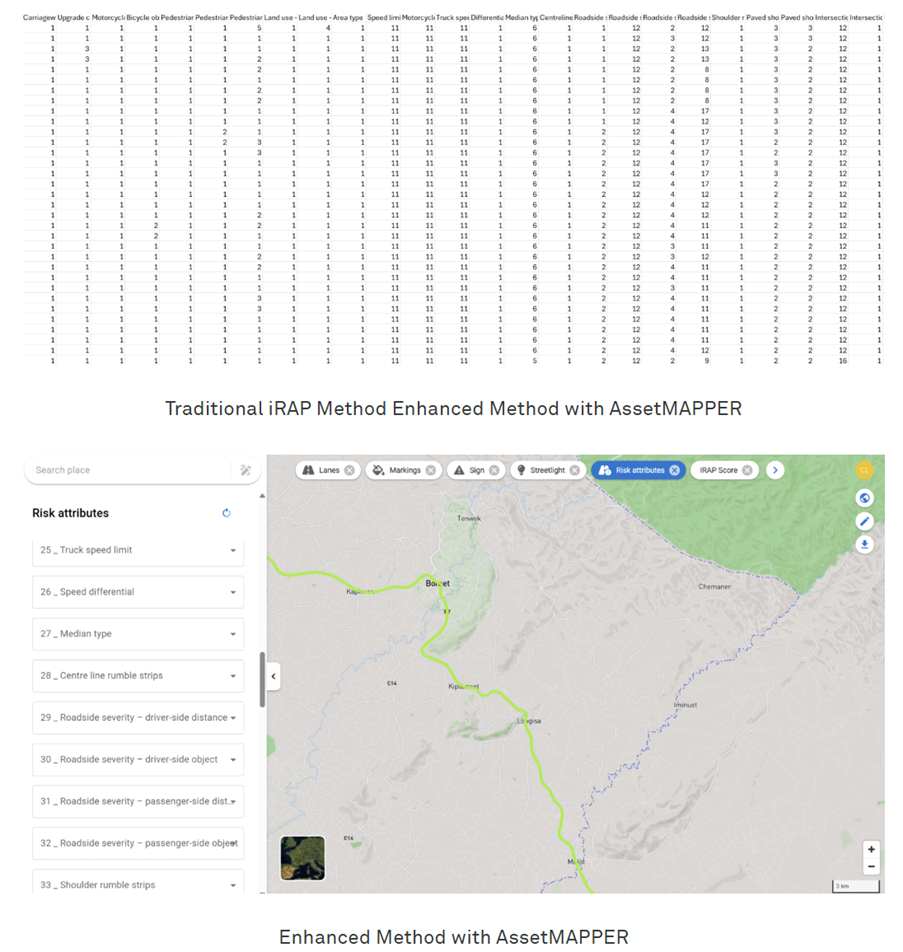Select the pencil edit tool
Viewport: 903px width, 952px height.
coord(865,521)
